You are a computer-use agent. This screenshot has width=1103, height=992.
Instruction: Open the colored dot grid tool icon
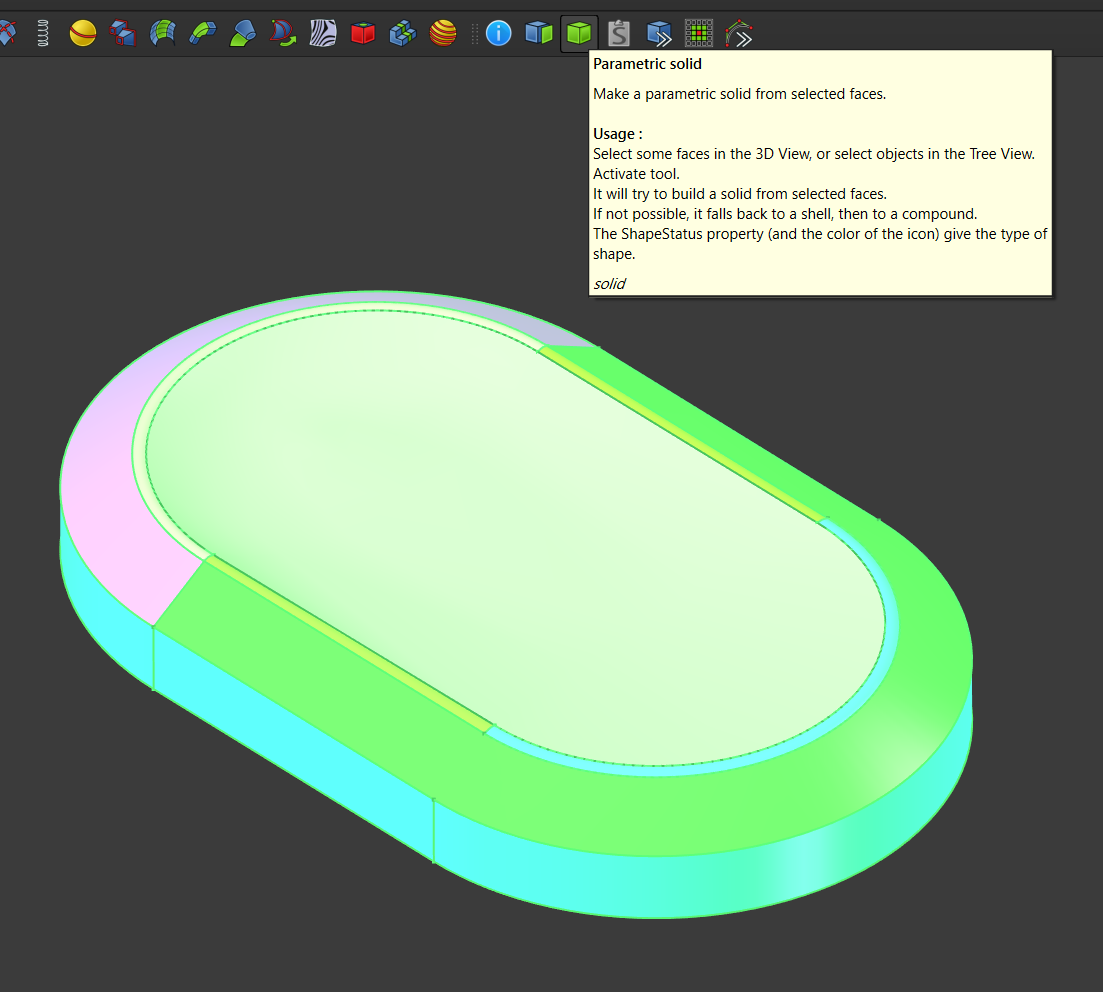click(699, 34)
